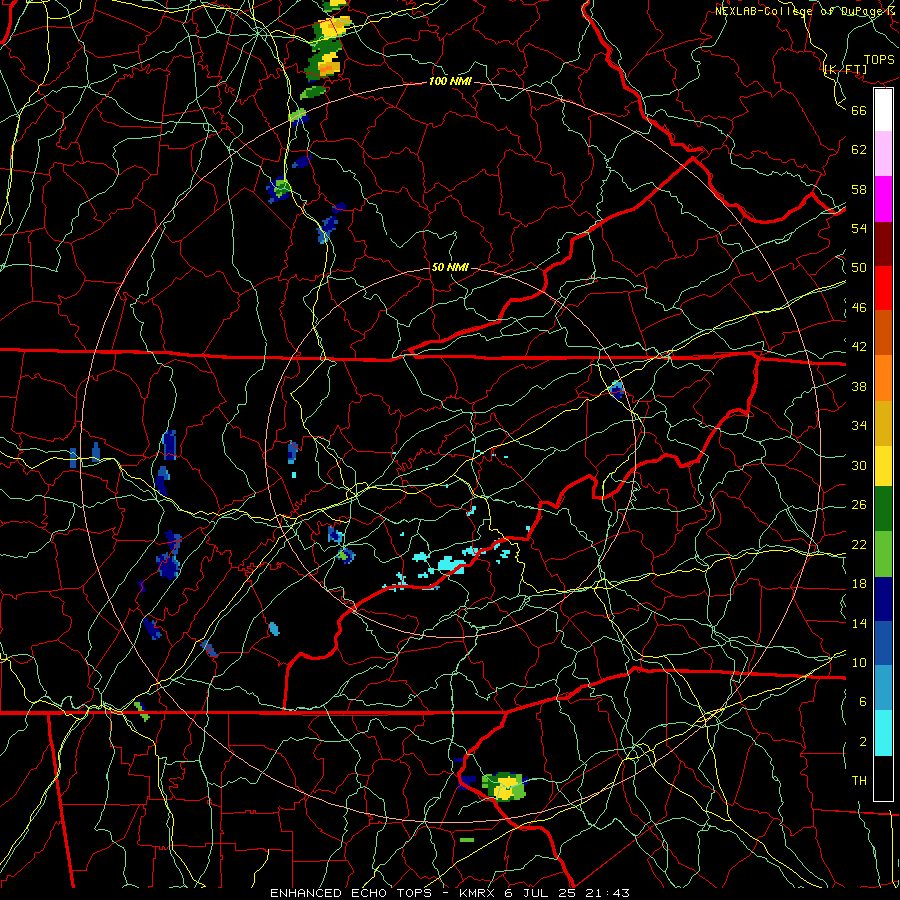Click the 18 value on the legend scale
The width and height of the screenshot is (900, 900).
coord(859,584)
